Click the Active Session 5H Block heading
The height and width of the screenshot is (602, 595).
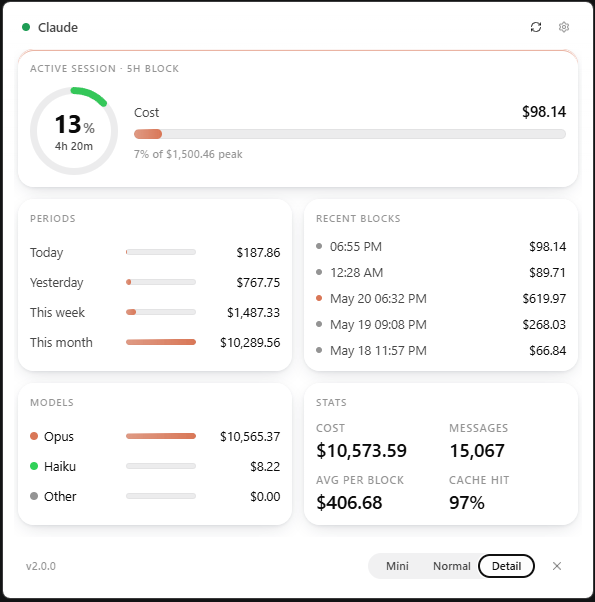pos(104,69)
